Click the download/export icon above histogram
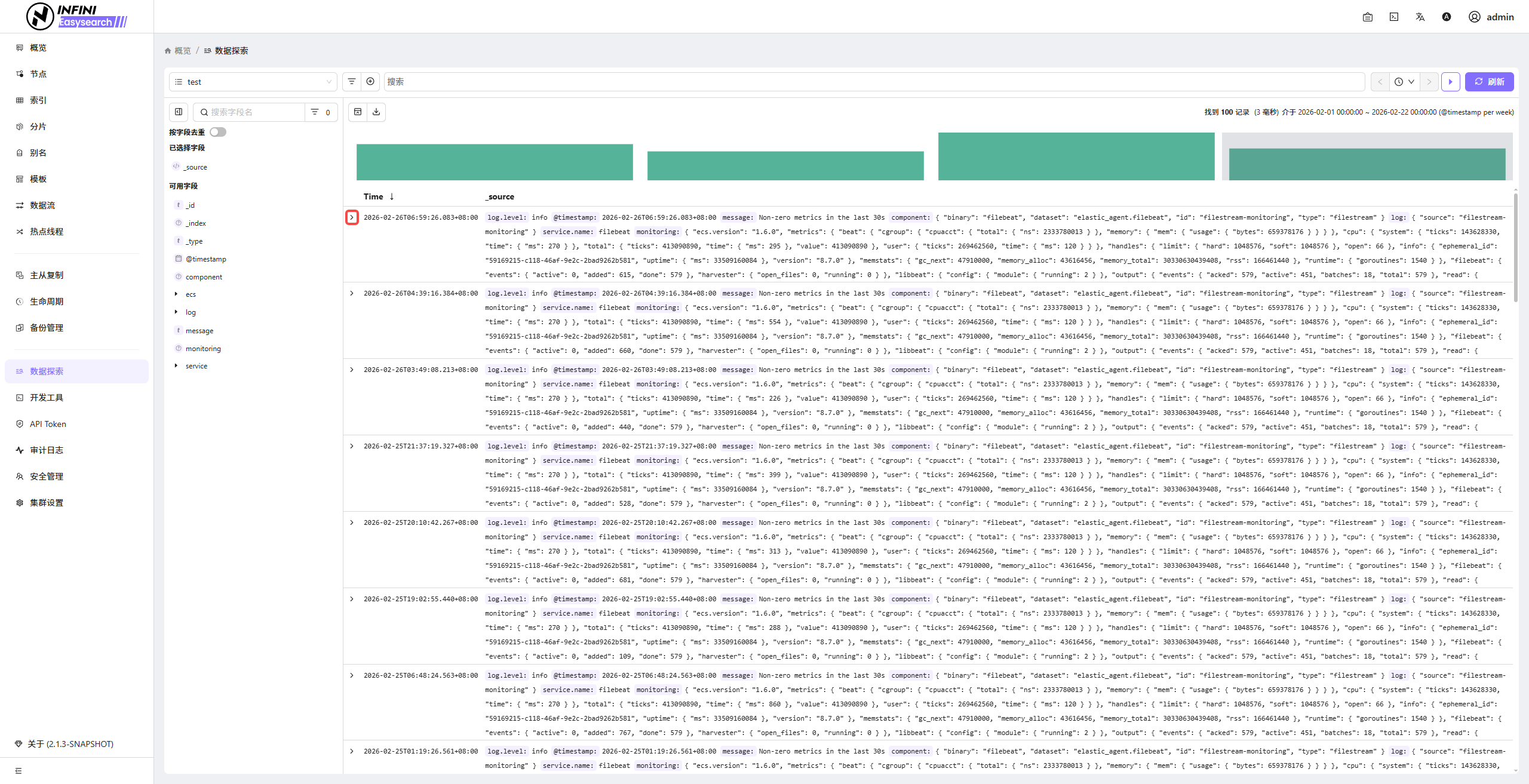1529x784 pixels. pos(376,112)
